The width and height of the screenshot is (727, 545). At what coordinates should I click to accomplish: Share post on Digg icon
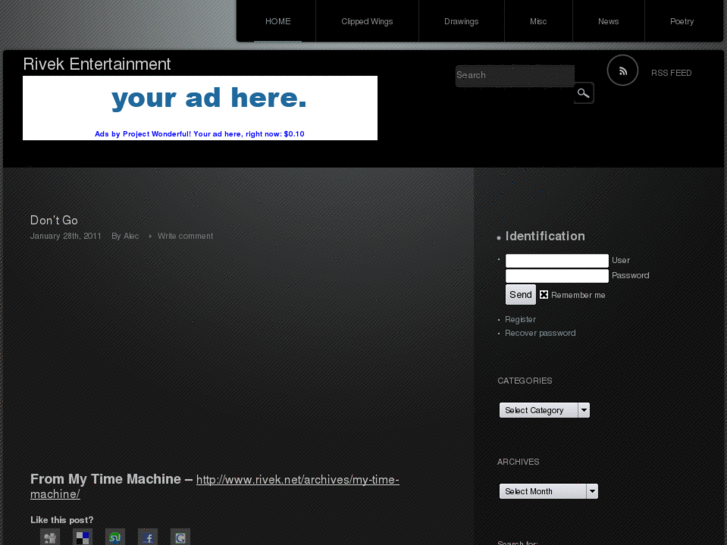[x=50, y=537]
